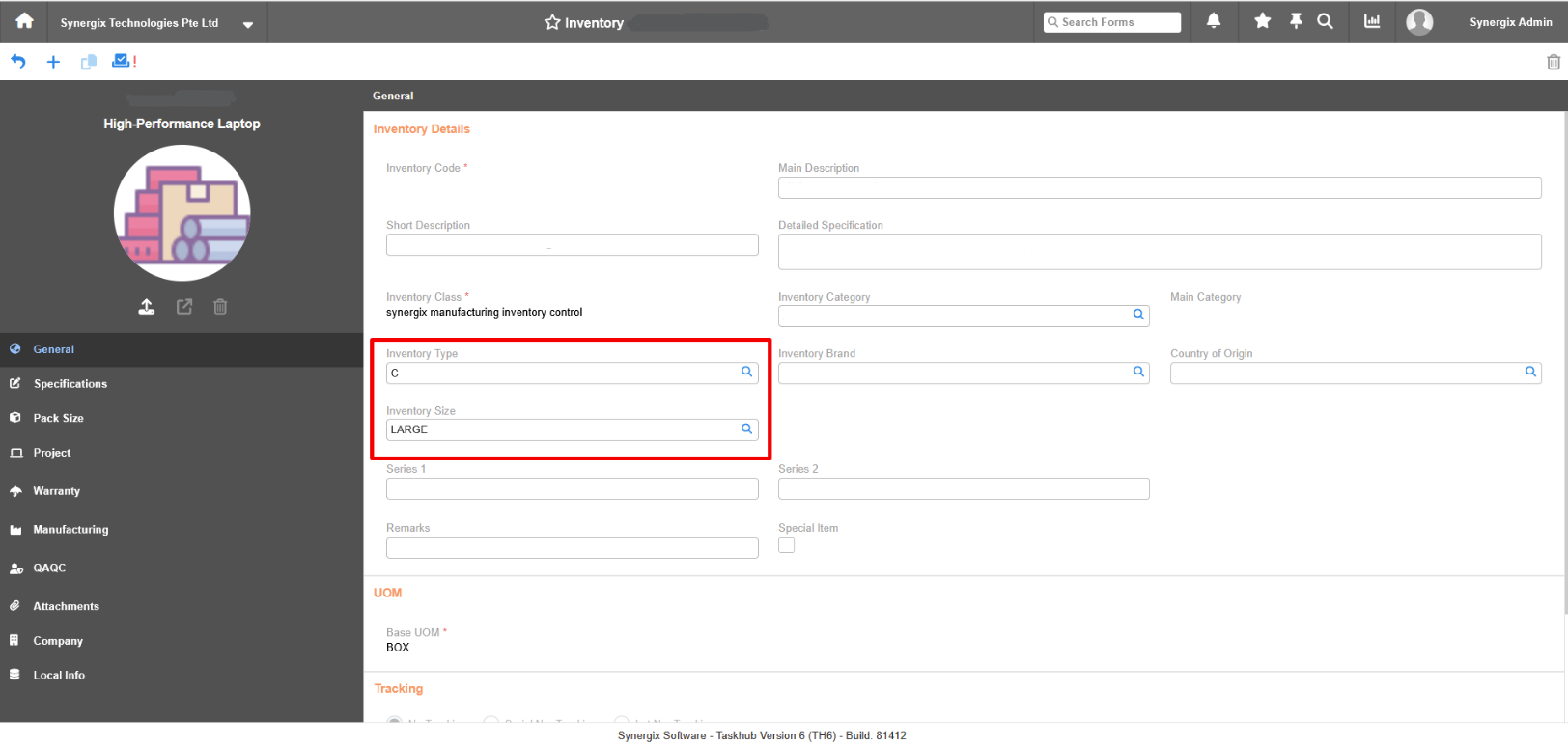Click the inventory item picture thumbnail
Image resolution: width=1568 pixels, height=748 pixels.
click(182, 213)
